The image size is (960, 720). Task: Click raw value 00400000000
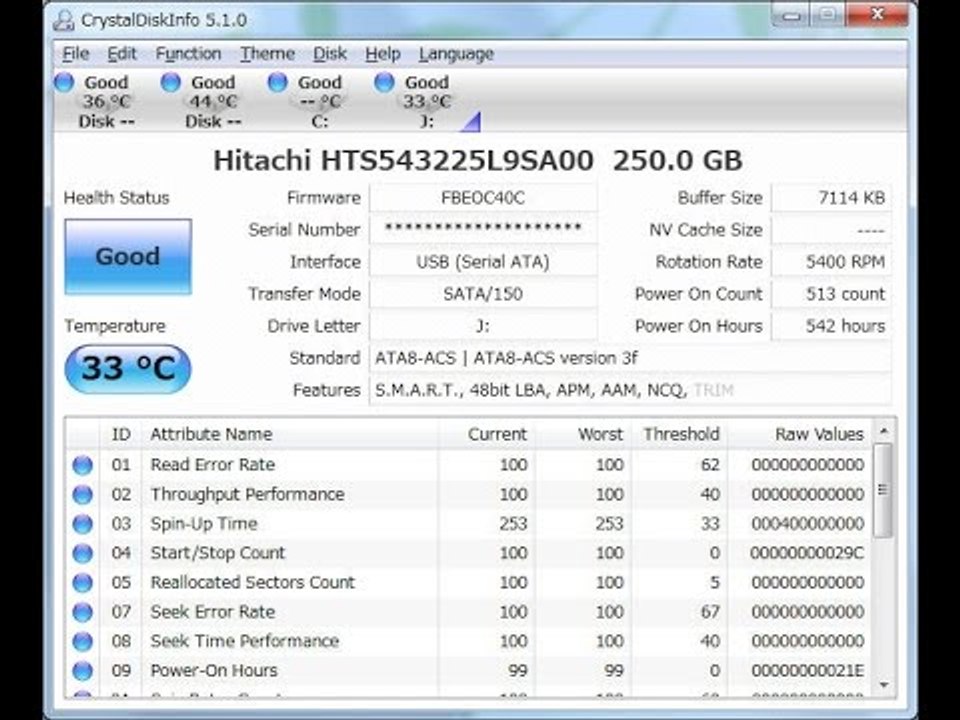coord(808,524)
